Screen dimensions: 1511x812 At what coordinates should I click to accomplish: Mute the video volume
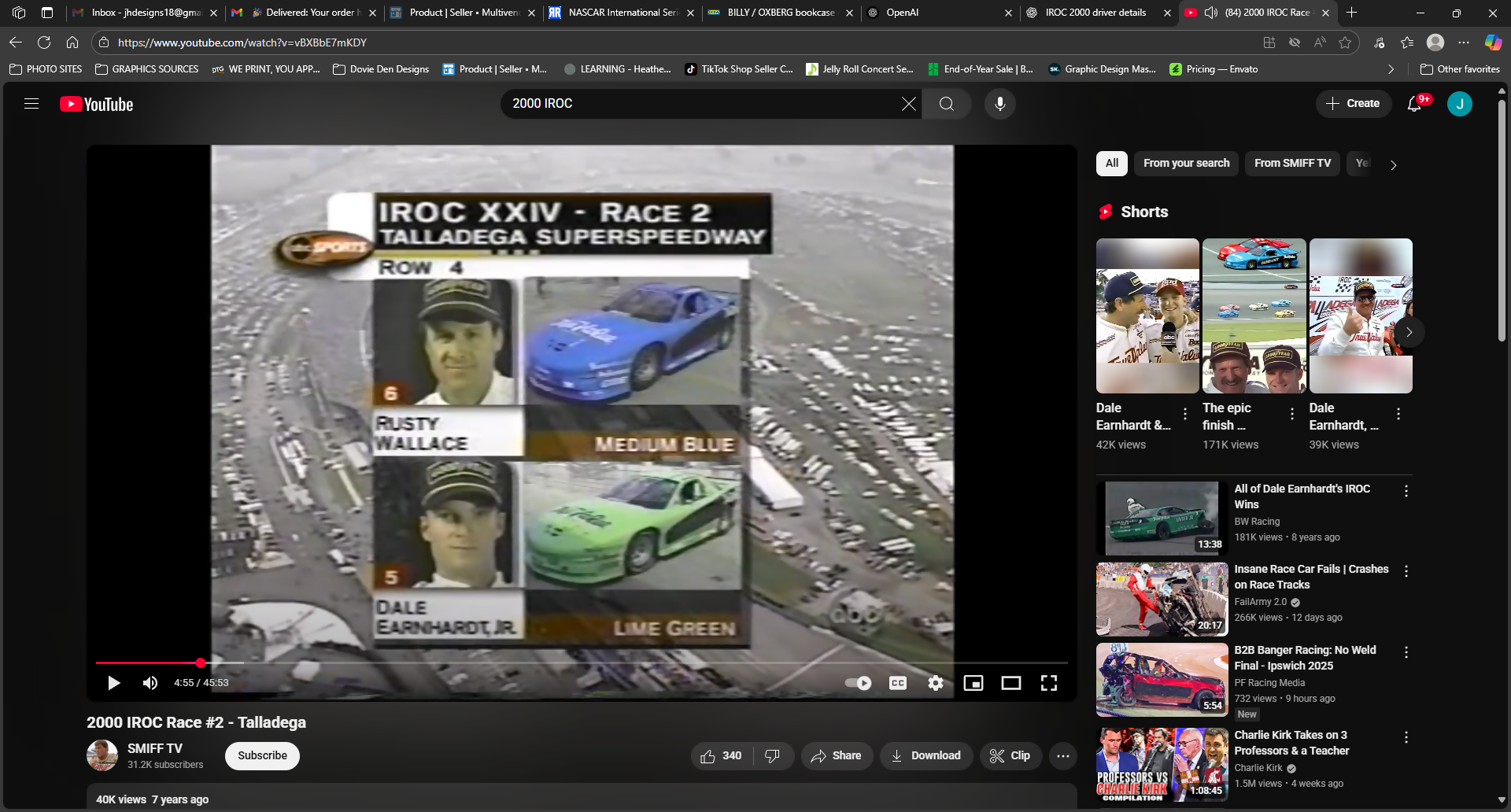150,683
